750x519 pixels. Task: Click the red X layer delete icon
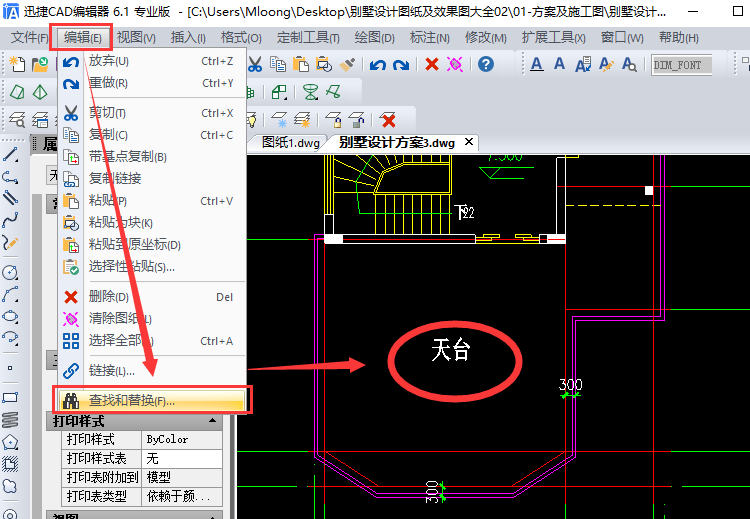(x=388, y=120)
